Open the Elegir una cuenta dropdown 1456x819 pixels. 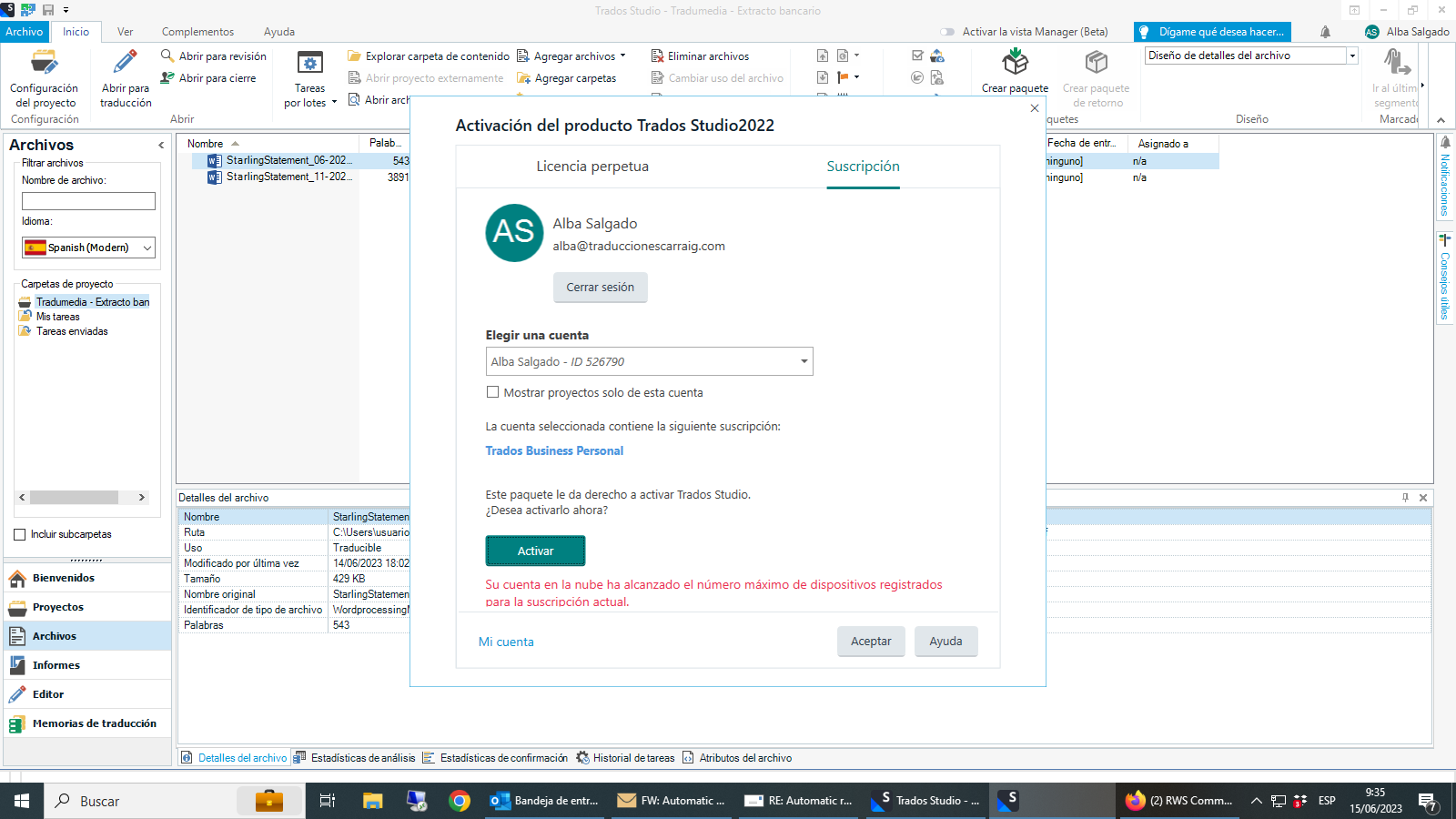pos(803,361)
